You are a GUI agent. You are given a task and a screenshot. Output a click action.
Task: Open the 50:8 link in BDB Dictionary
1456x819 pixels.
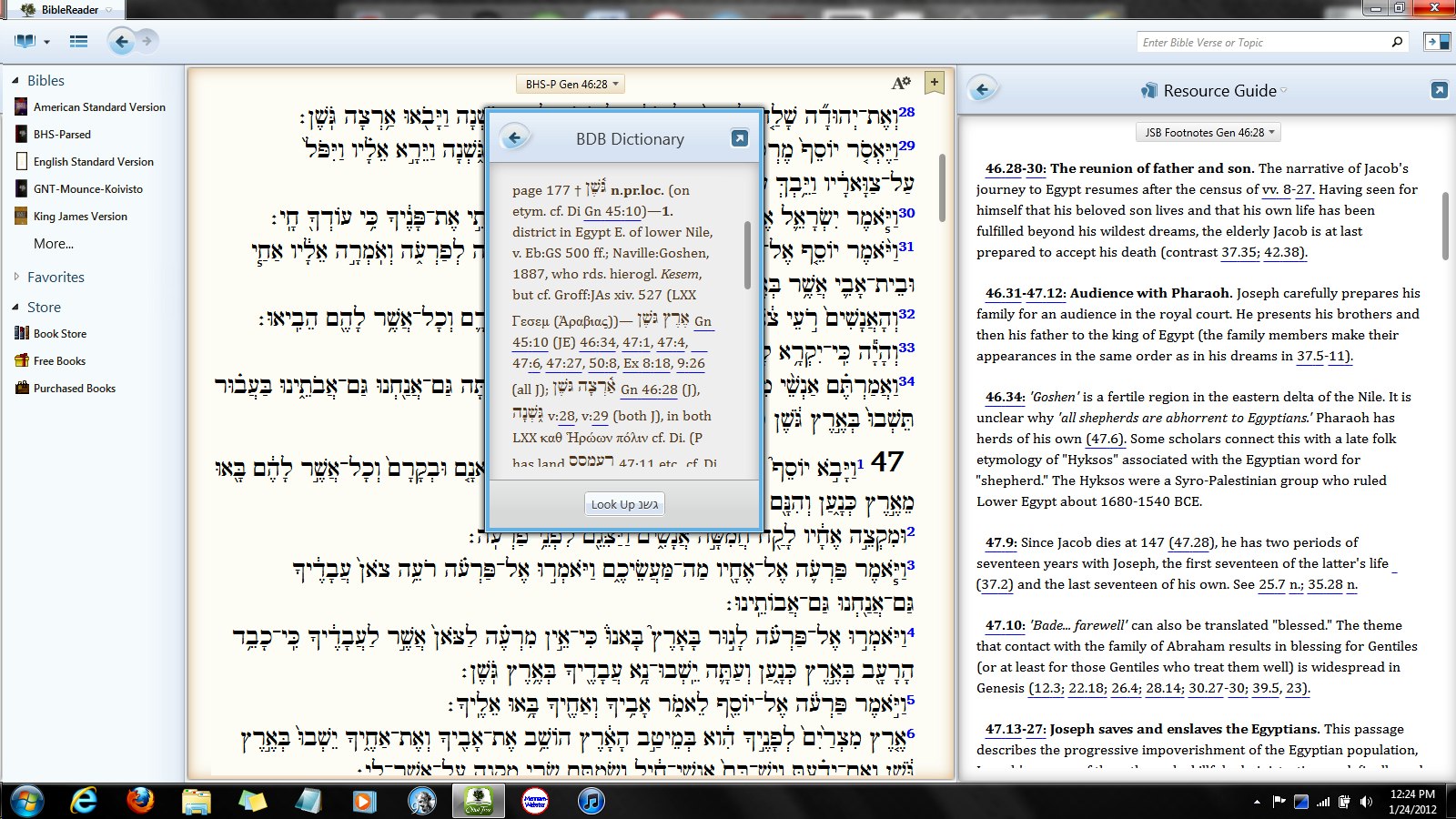click(602, 363)
